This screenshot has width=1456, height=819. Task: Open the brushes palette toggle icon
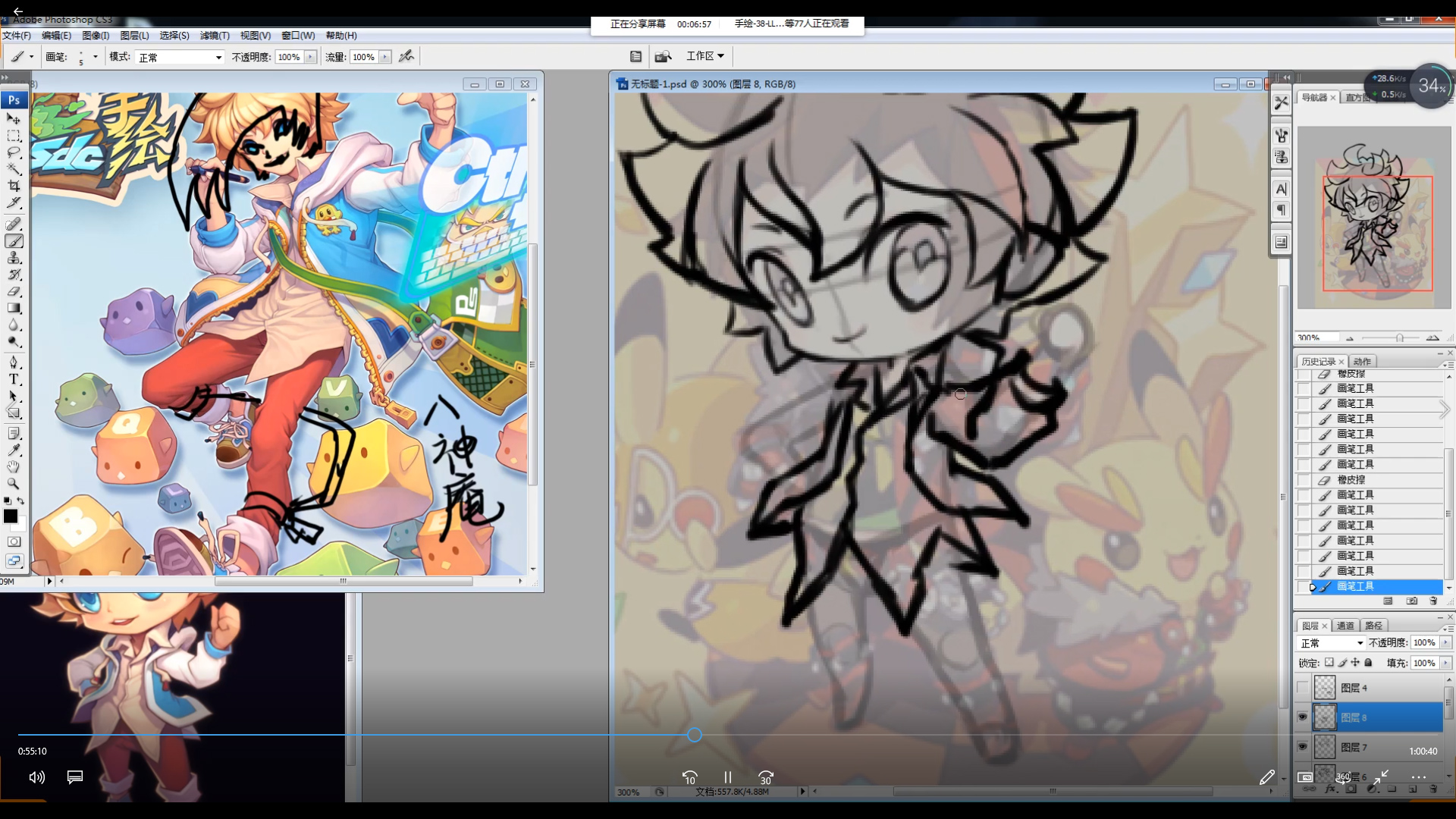tap(635, 56)
